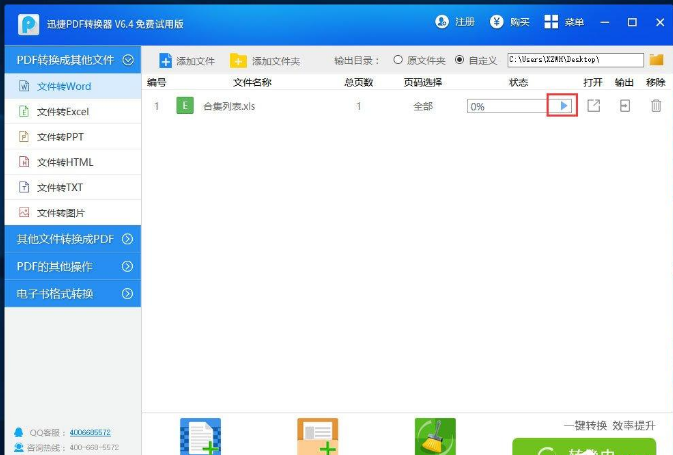Click the play button to start conversion
Image resolution: width=673 pixels, height=455 pixels.
pos(563,105)
